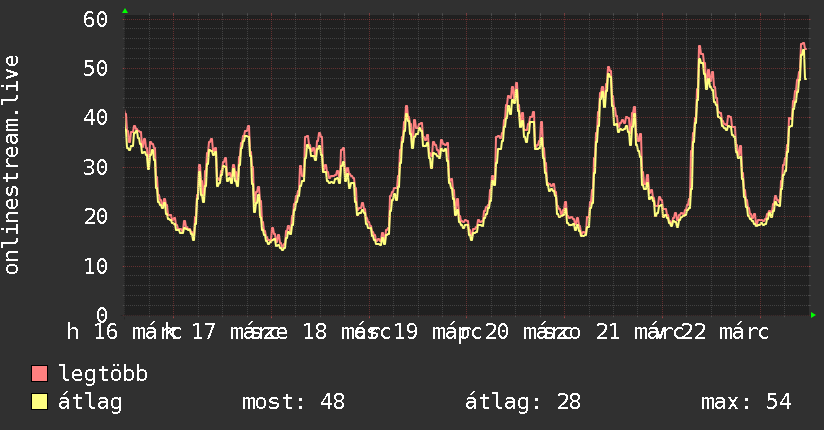Click the 19 márc date label
The width and height of the screenshot is (824, 430).
pyautogui.click(x=438, y=332)
